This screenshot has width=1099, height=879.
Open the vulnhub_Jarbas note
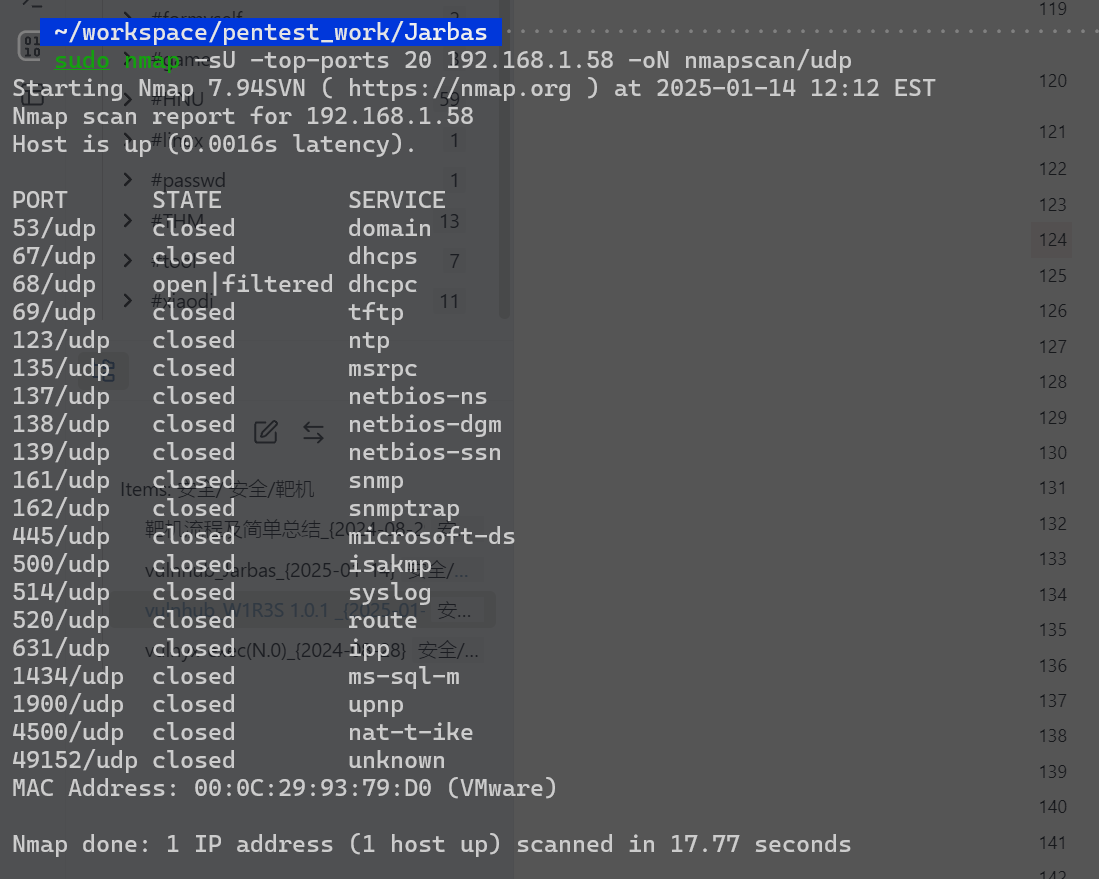pos(306,571)
